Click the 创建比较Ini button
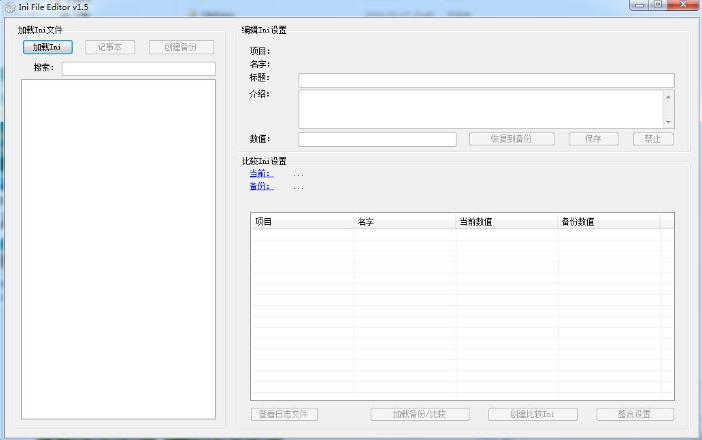The width and height of the screenshot is (702, 440). coord(533,414)
